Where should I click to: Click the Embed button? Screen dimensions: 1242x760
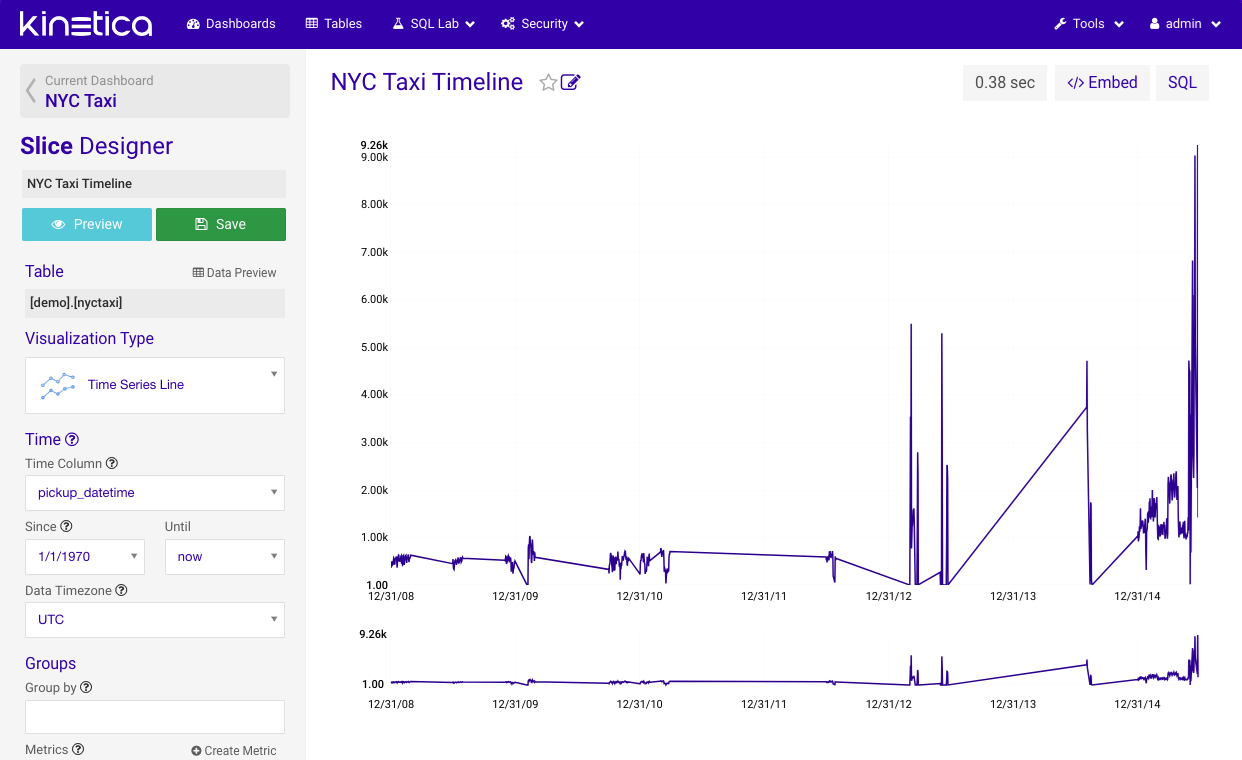click(x=1102, y=83)
